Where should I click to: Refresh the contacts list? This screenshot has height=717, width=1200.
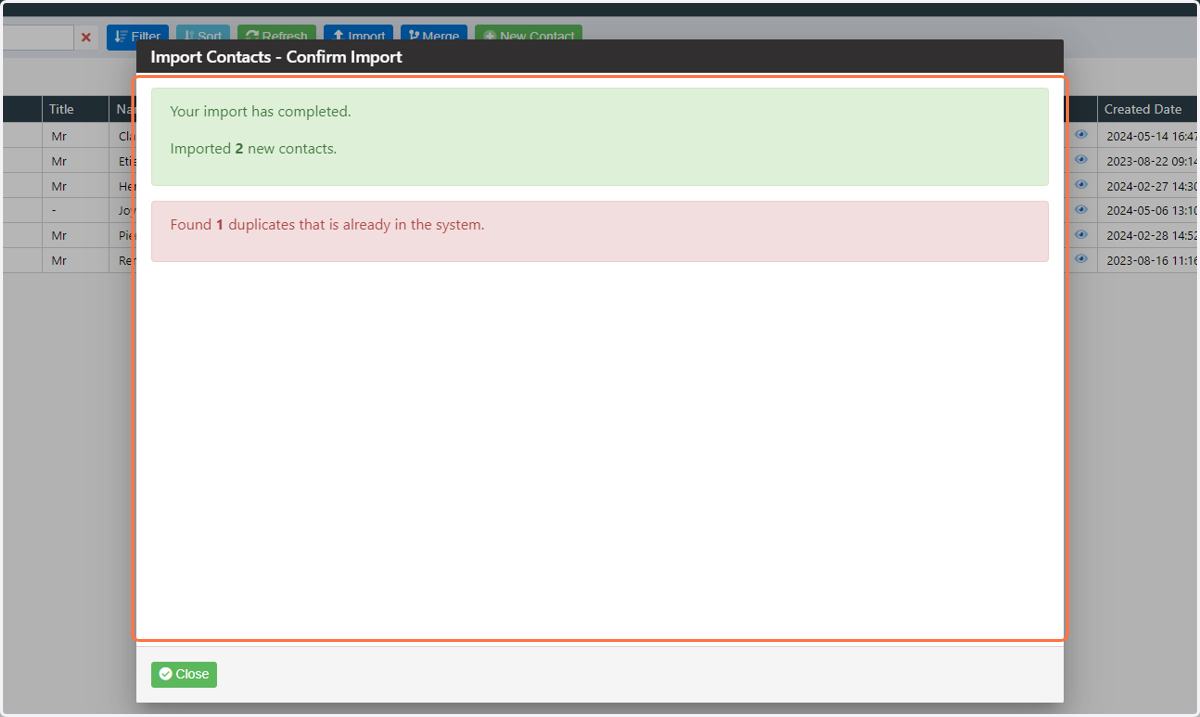(x=277, y=37)
